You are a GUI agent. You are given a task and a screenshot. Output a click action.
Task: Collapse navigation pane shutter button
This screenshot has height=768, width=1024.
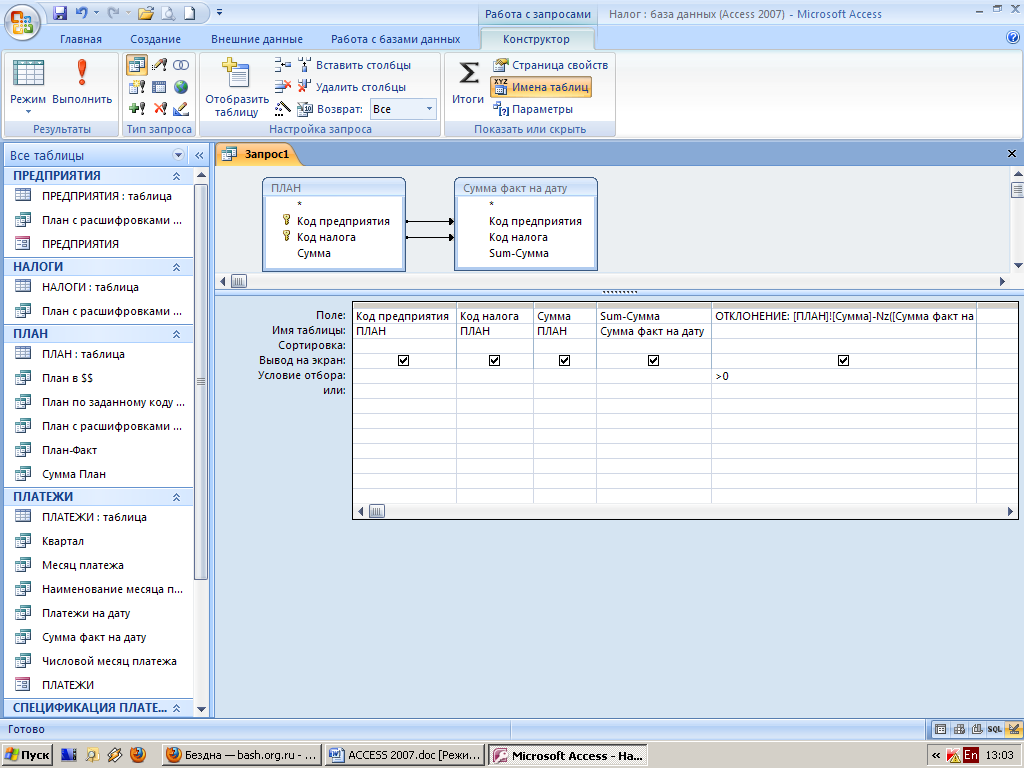click(199, 155)
